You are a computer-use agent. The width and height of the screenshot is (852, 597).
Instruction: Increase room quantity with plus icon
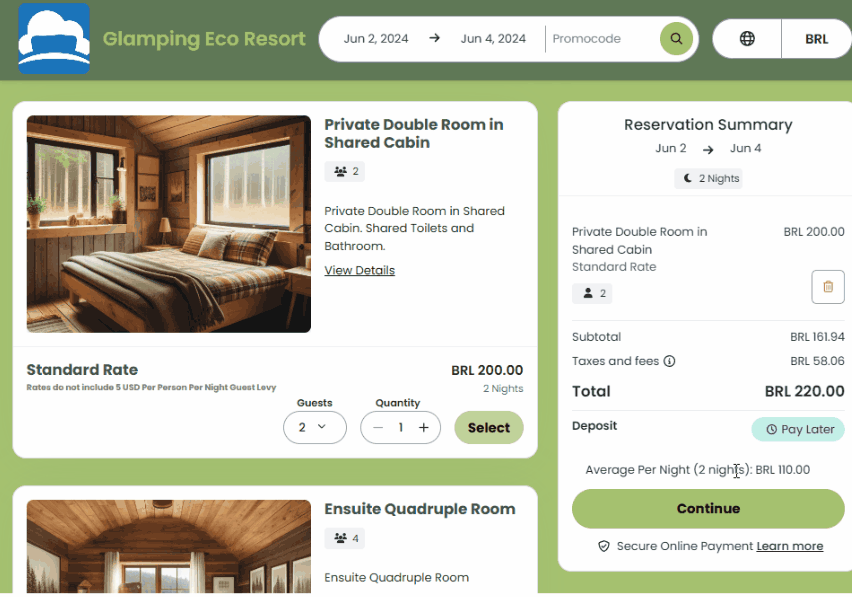point(424,428)
